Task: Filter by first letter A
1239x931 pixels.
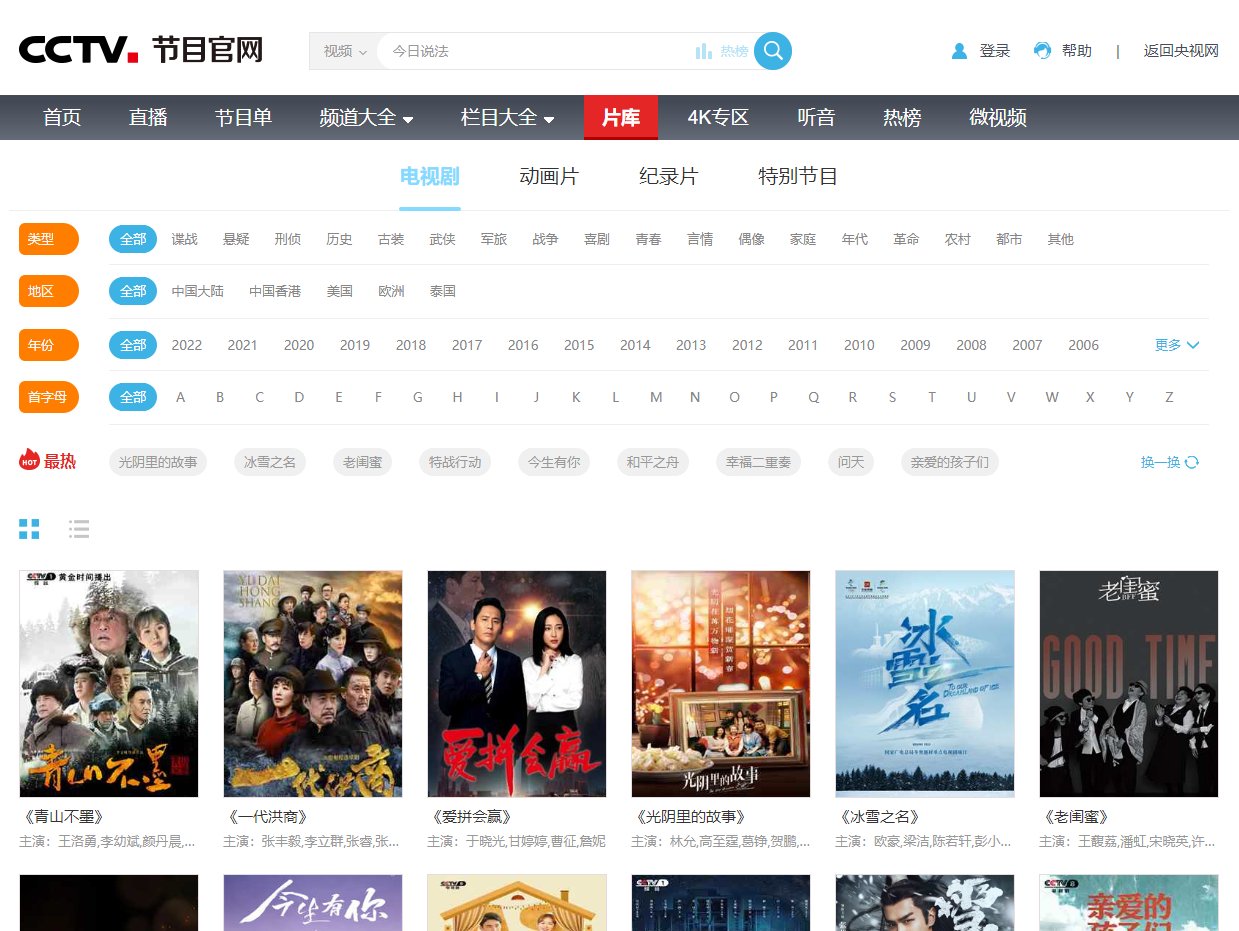Action: [181, 397]
